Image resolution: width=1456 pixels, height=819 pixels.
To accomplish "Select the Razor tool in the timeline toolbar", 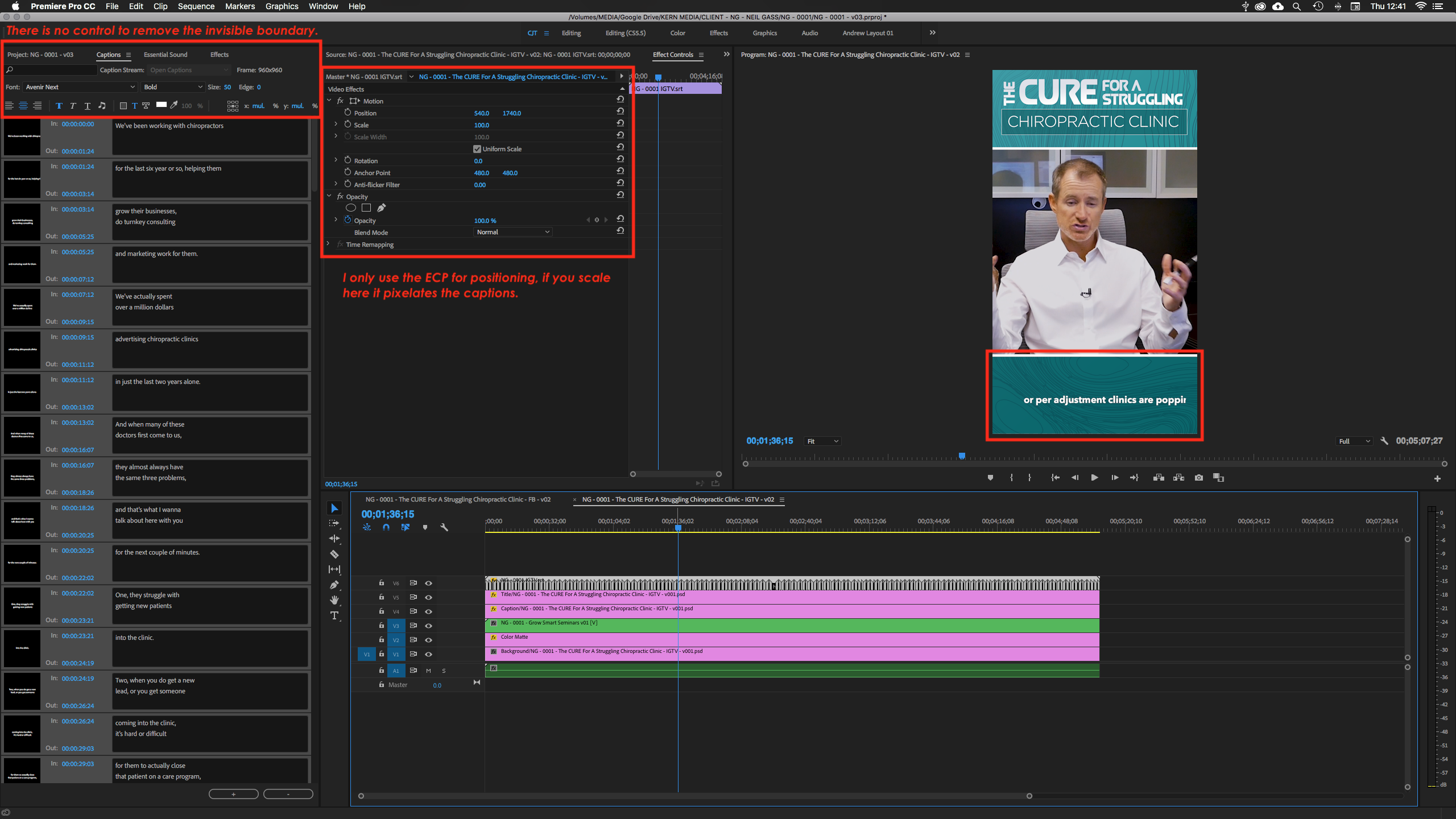I will pos(334,554).
